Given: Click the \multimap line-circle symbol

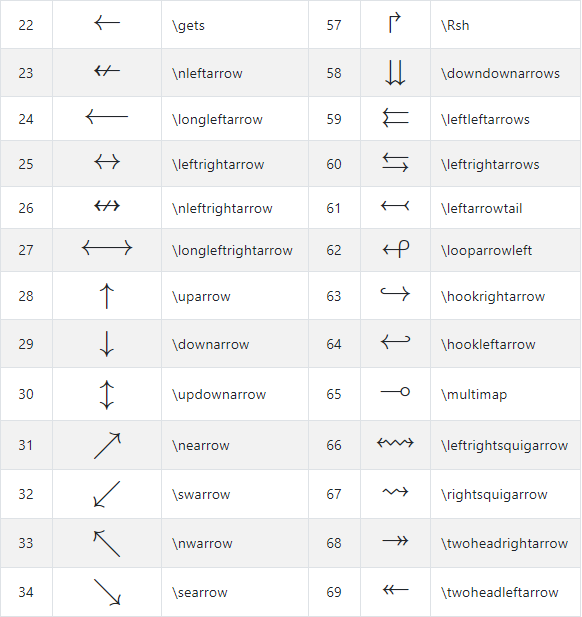Looking at the screenshot, I should (x=395, y=392).
